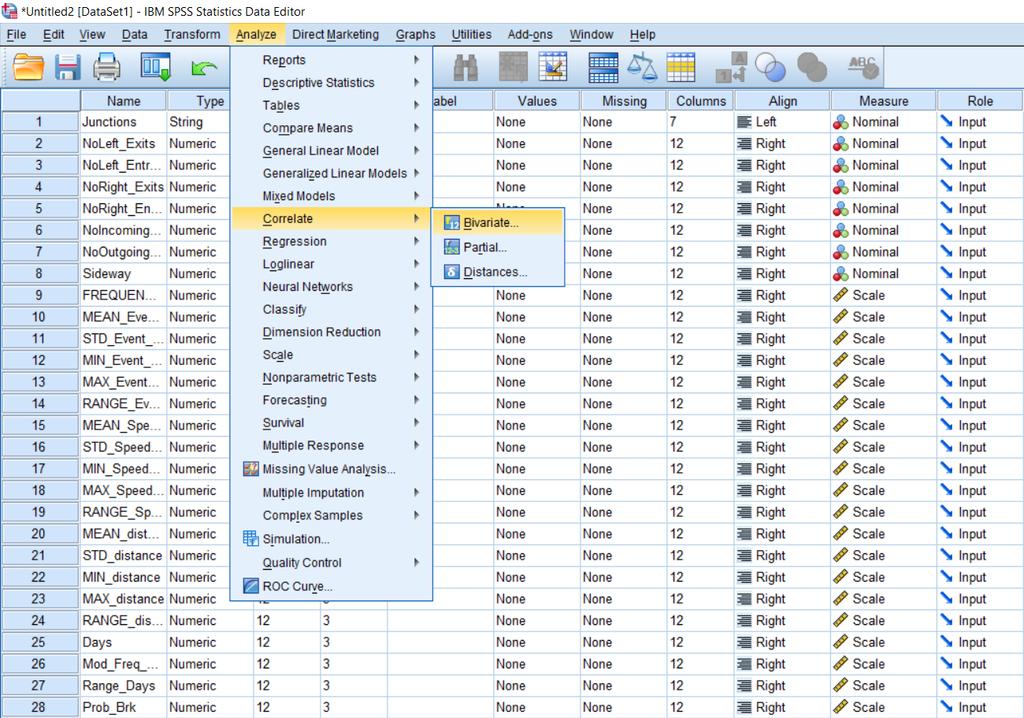Click Input role cell of Range_Days row
This screenshot has width=1024, height=718.
coord(980,685)
